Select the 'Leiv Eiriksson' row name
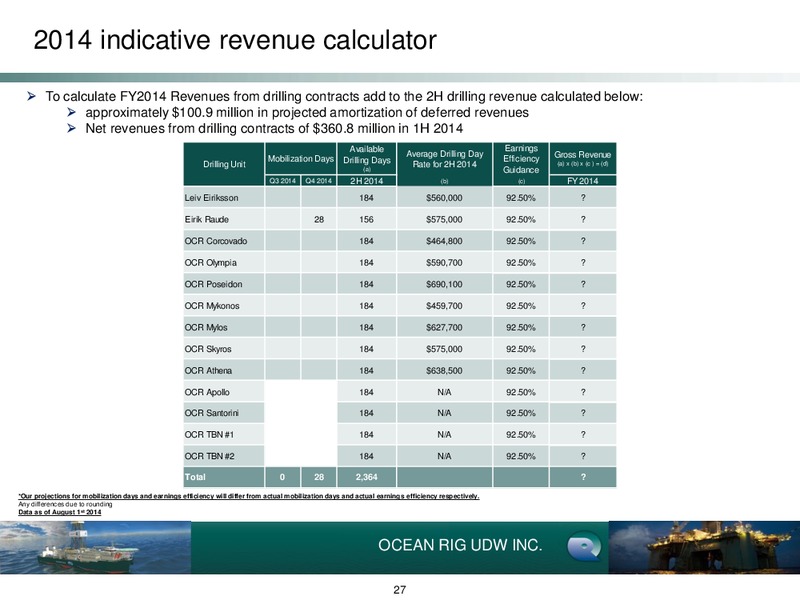This screenshot has height=600, width=800. [x=212, y=198]
